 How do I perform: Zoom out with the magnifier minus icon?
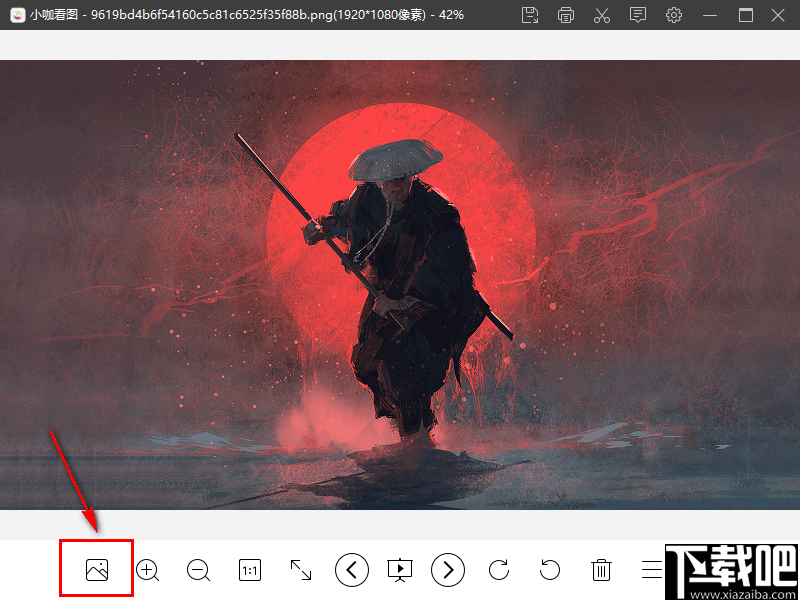click(198, 569)
